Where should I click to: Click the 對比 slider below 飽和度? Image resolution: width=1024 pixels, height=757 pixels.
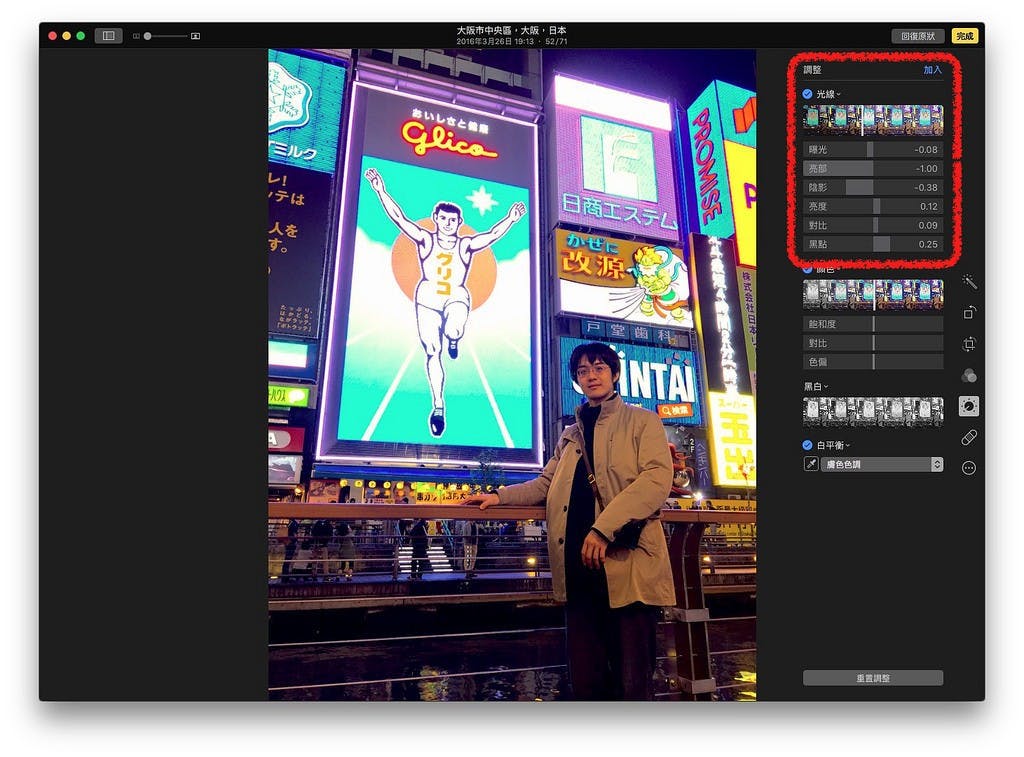[873, 343]
